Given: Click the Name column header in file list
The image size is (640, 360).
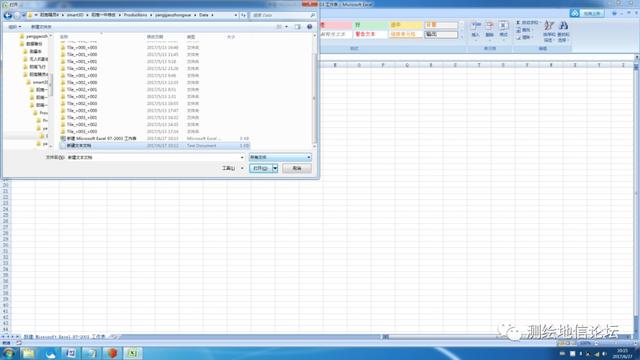Looking at the screenshot, I should 64,37.
